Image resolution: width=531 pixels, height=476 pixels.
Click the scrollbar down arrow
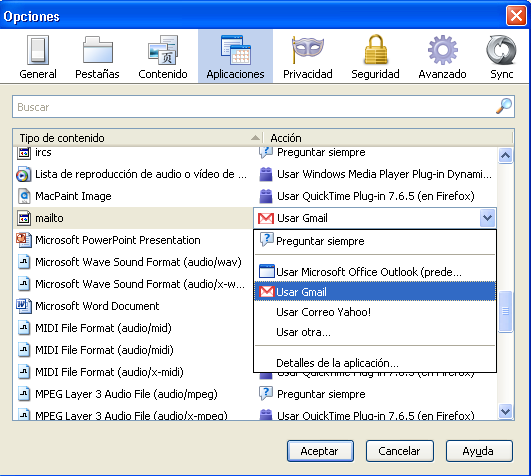coord(505,411)
